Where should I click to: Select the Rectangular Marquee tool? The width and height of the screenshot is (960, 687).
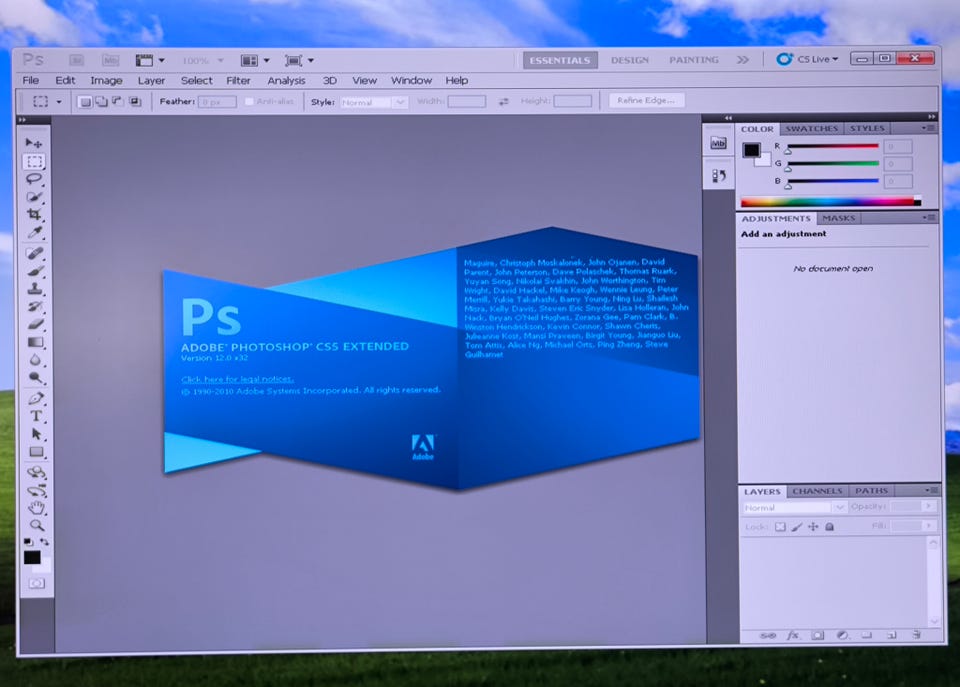pos(34,162)
